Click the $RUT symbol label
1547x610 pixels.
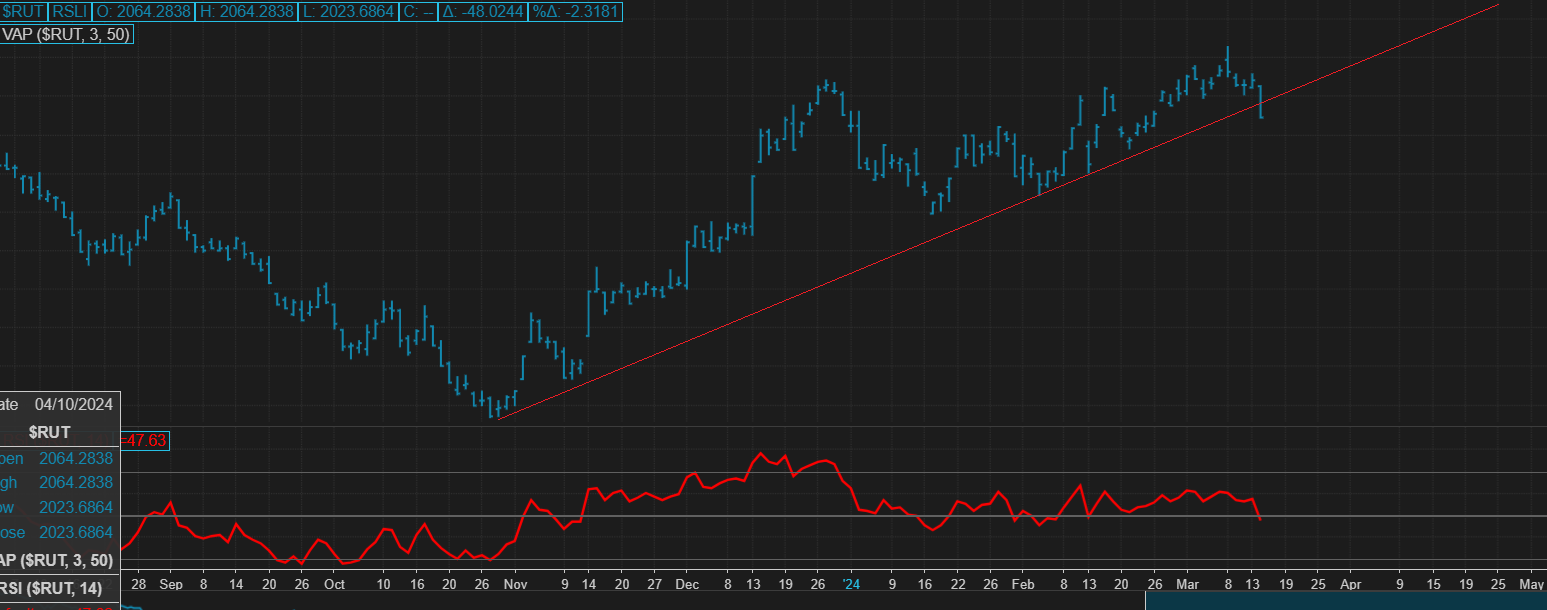(x=22, y=12)
